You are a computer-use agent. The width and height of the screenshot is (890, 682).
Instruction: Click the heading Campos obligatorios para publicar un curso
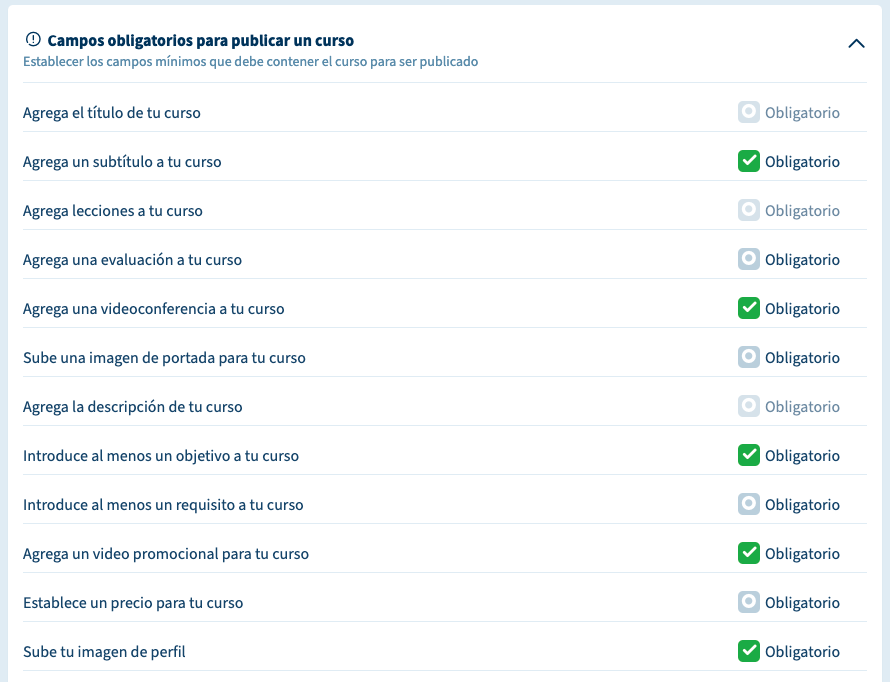pyautogui.click(x=200, y=41)
